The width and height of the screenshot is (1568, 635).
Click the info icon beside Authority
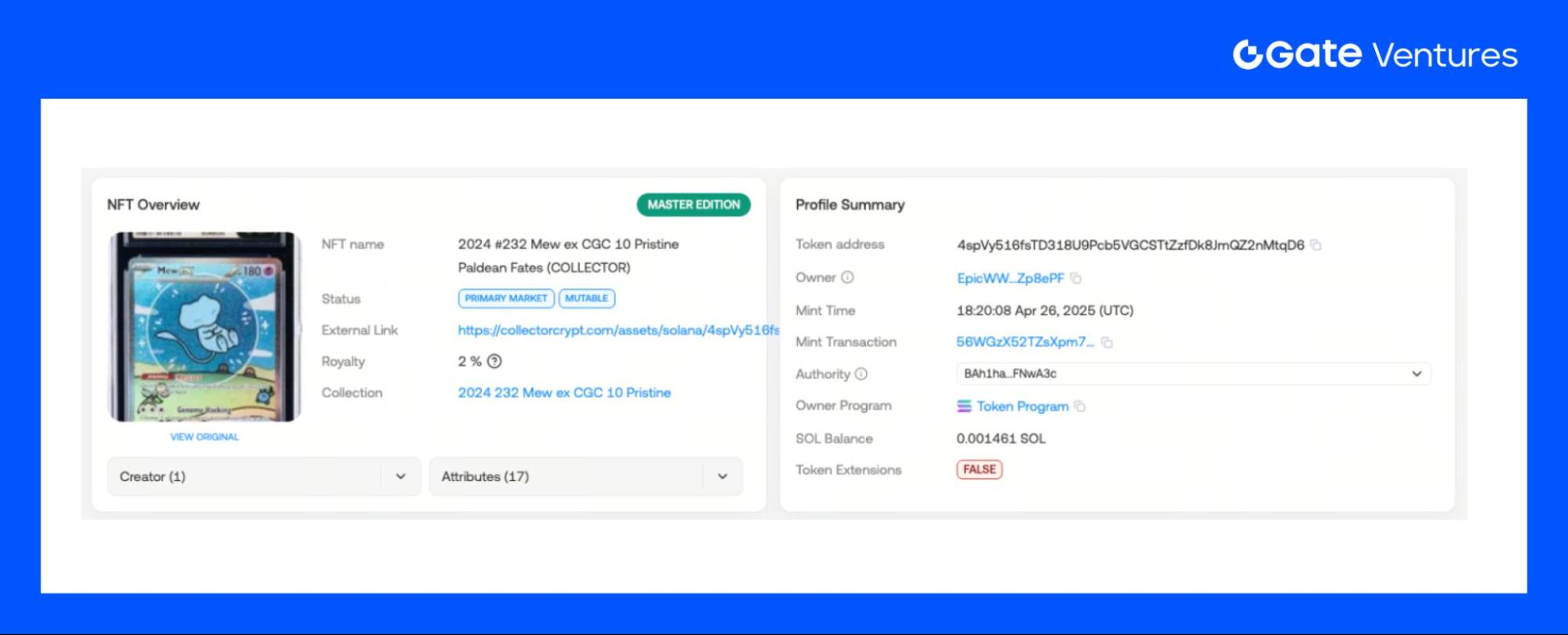point(861,374)
